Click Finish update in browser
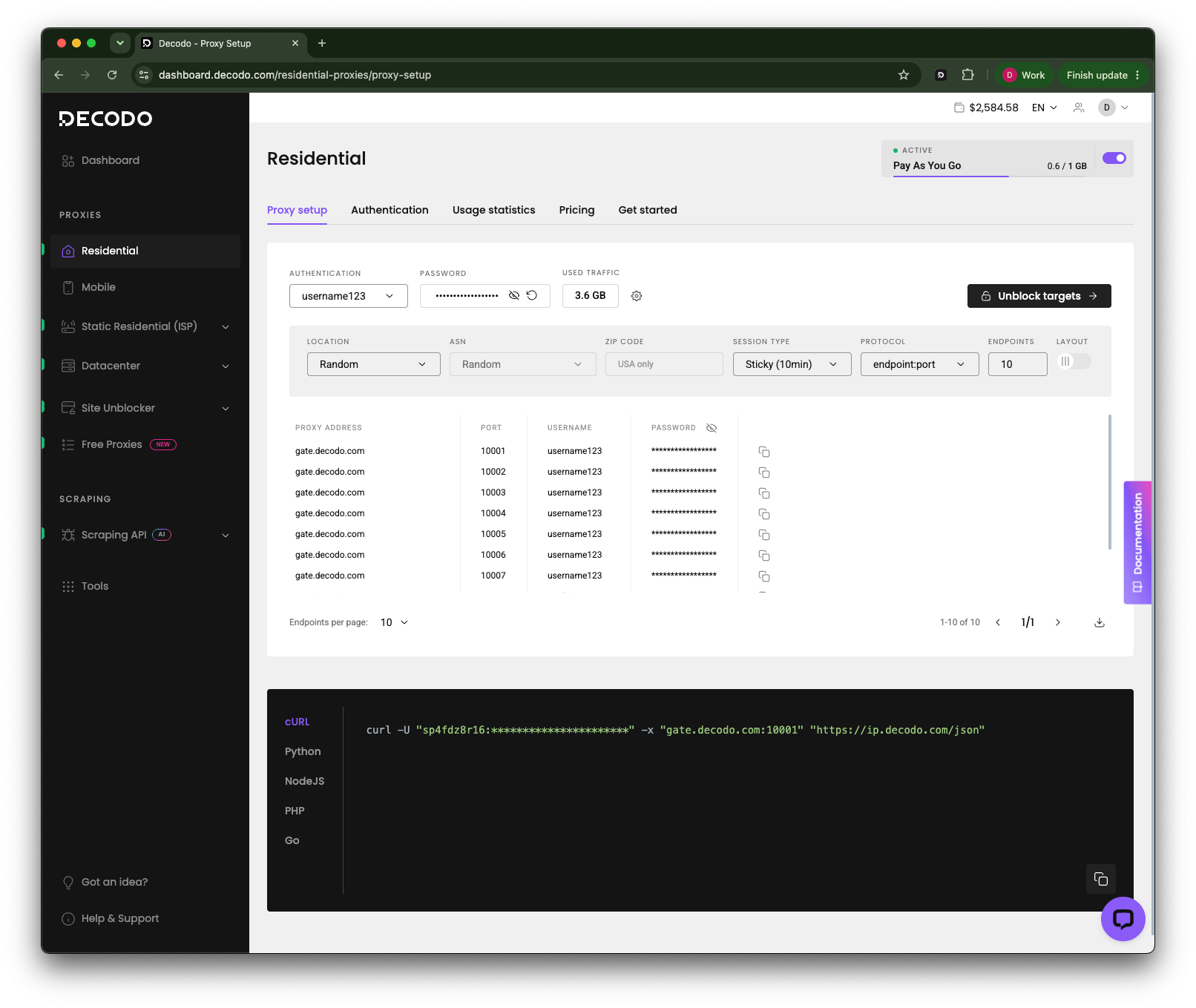This screenshot has width=1196, height=1008. tap(1103, 75)
